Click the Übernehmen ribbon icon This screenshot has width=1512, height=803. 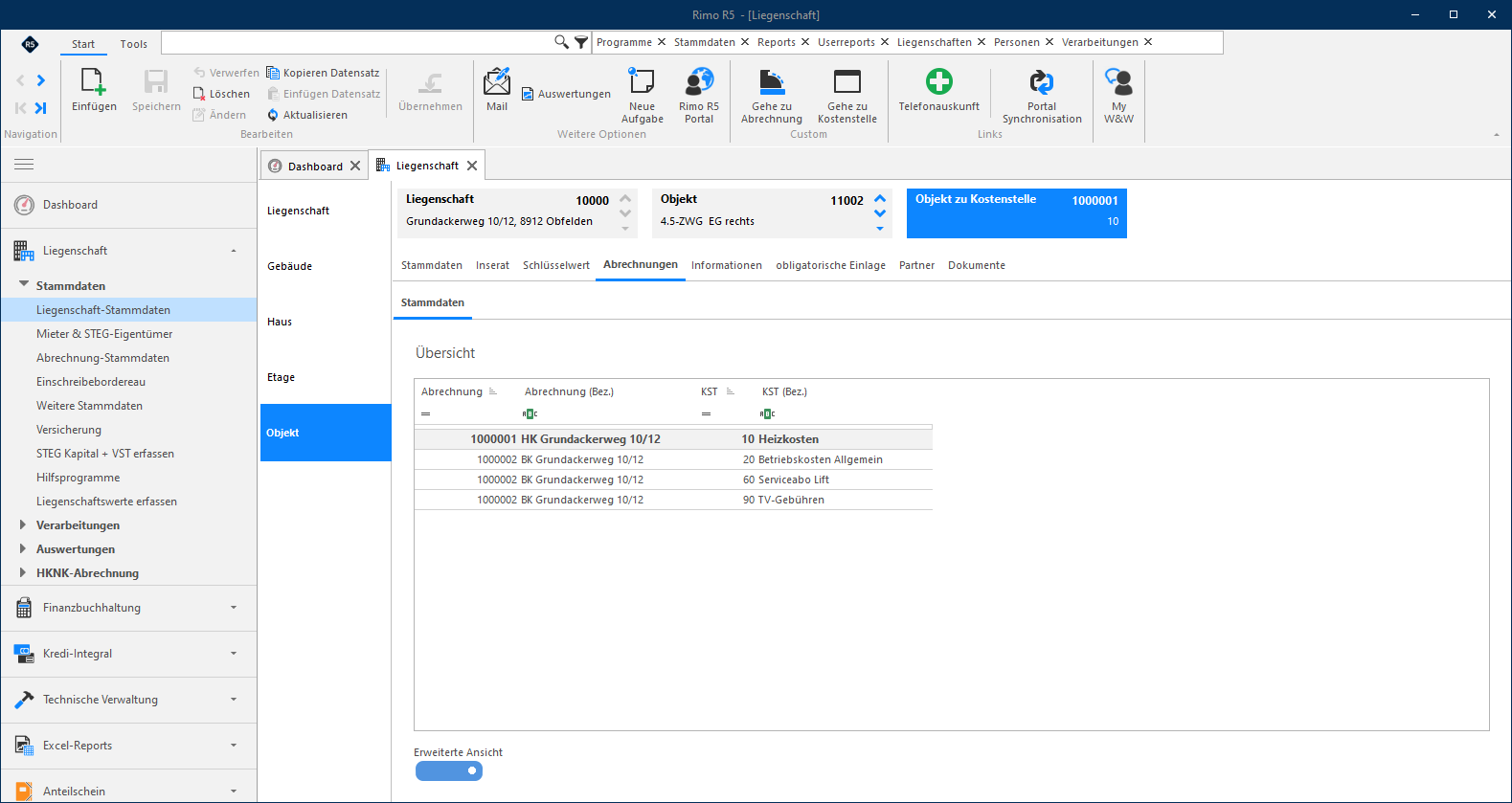tap(431, 83)
